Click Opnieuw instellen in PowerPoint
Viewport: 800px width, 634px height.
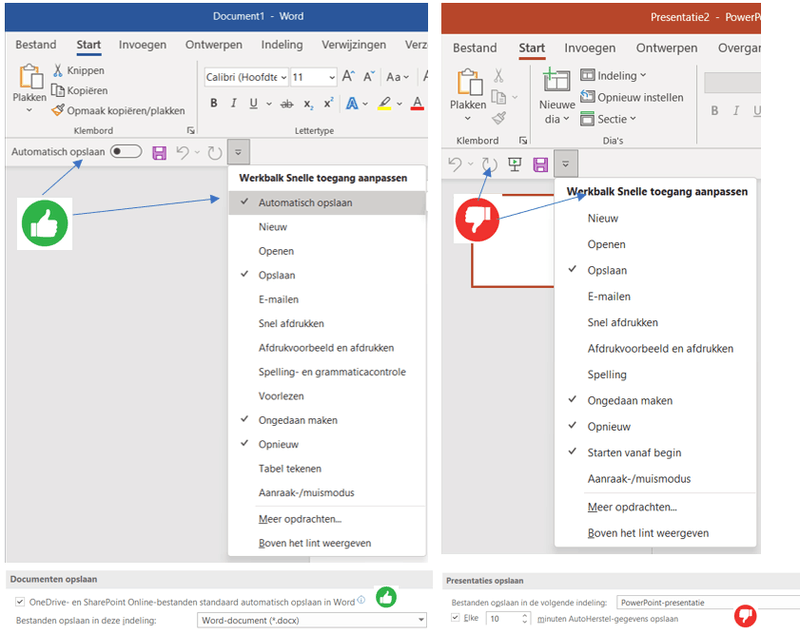point(632,97)
